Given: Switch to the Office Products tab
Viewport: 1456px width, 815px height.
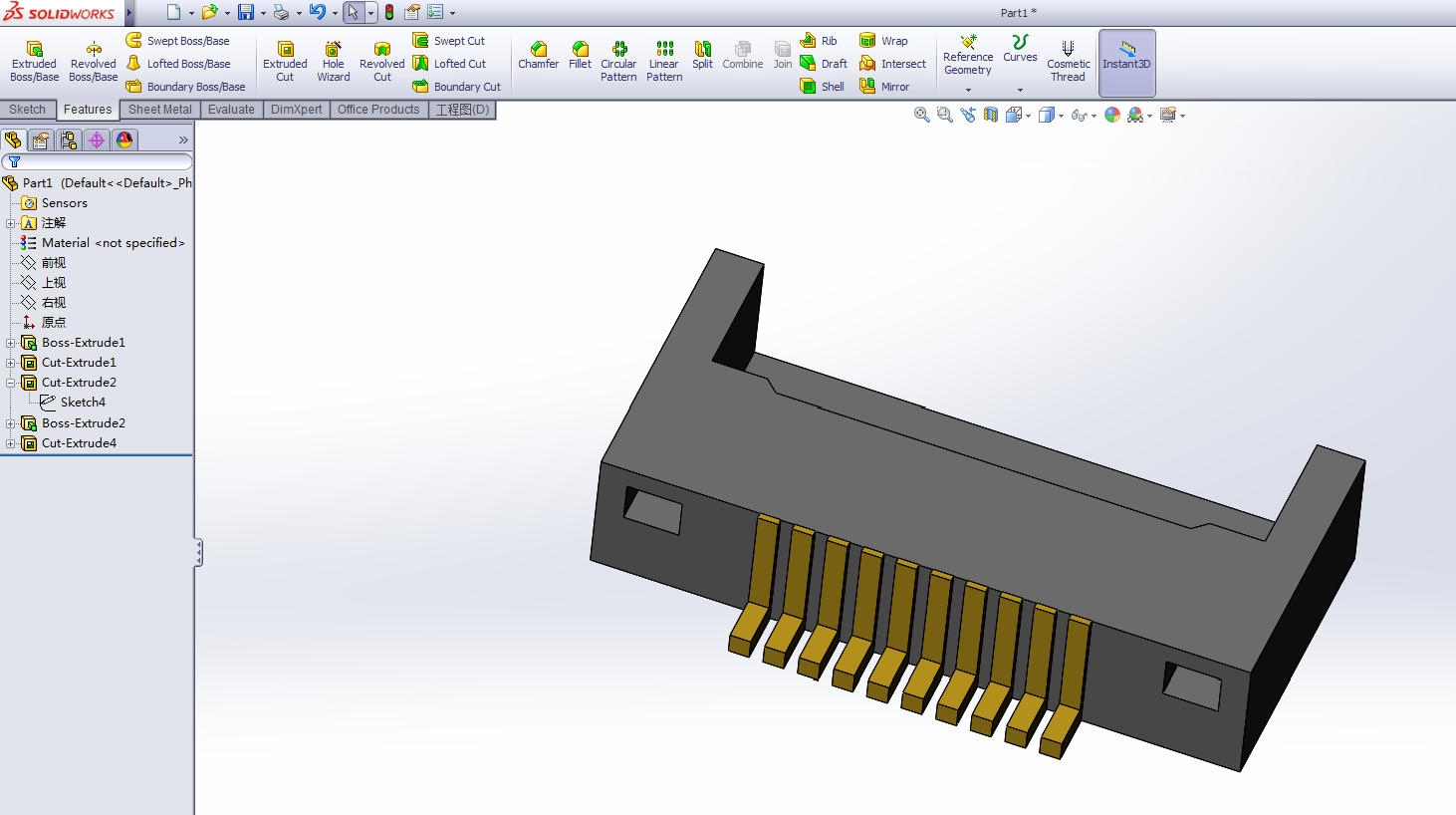Looking at the screenshot, I should click(x=378, y=110).
